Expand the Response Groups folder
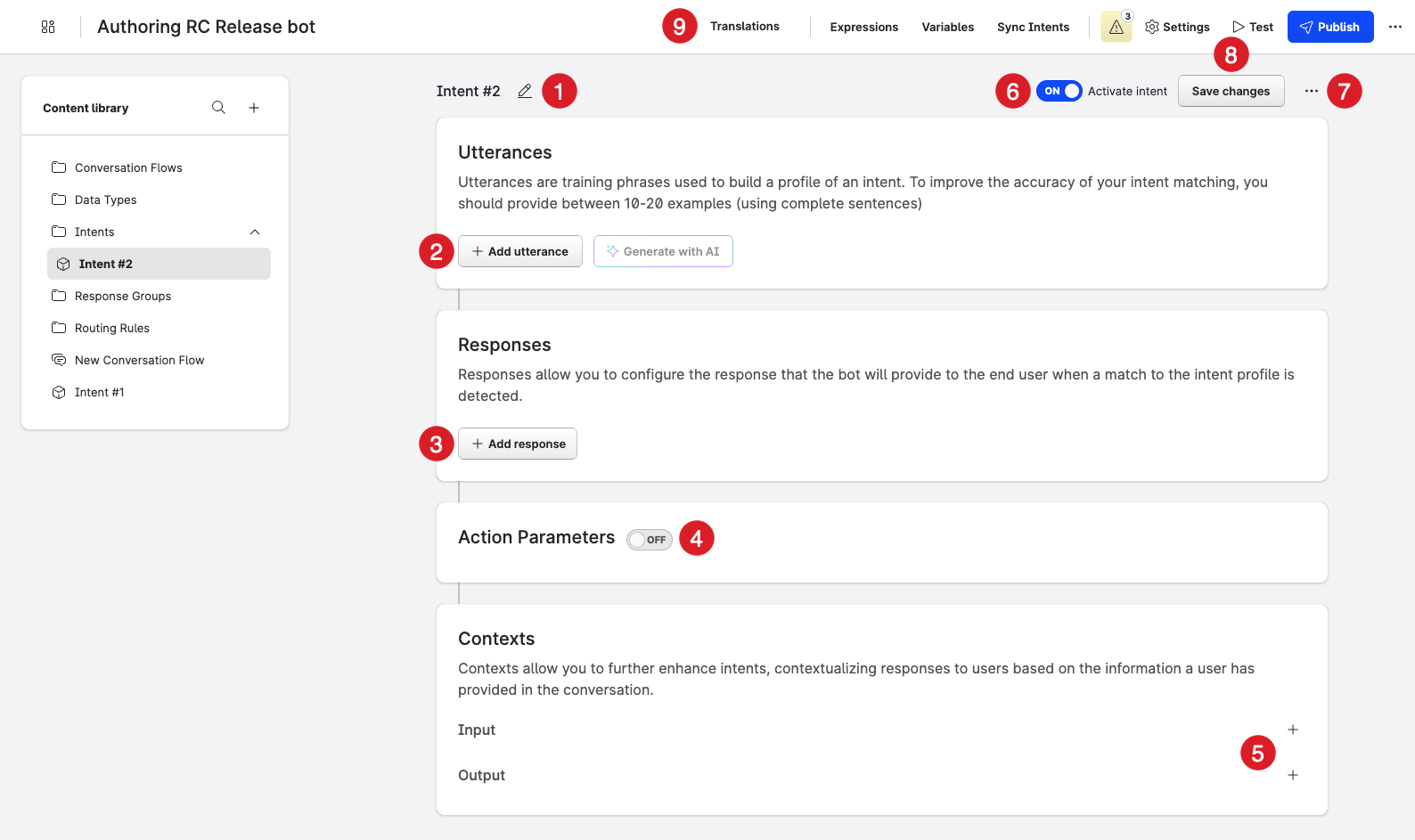The width and height of the screenshot is (1415, 840). click(123, 296)
